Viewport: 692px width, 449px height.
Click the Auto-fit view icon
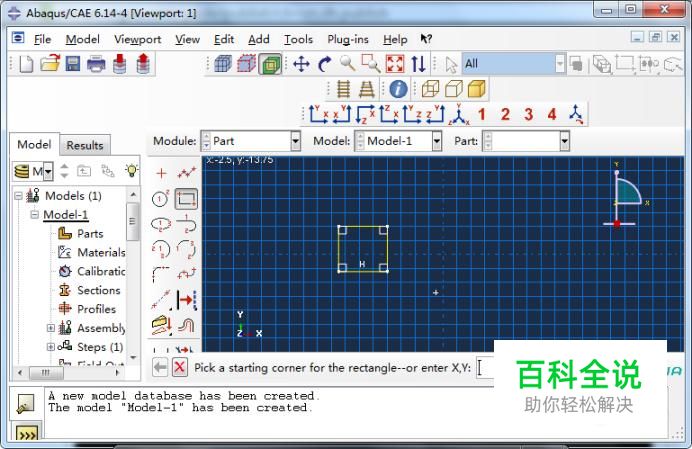pos(395,64)
